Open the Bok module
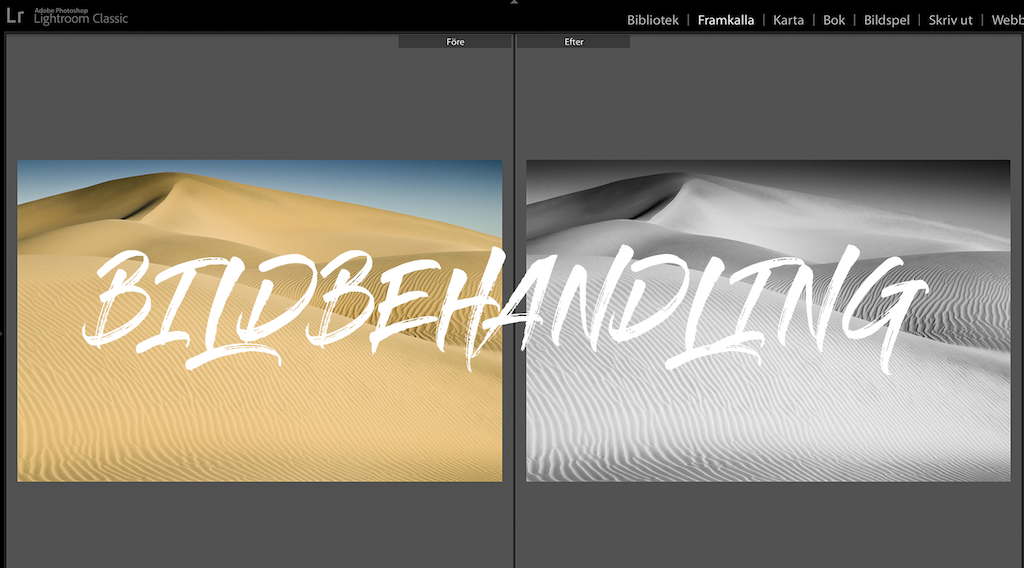This screenshot has width=1024, height=568. click(x=834, y=20)
